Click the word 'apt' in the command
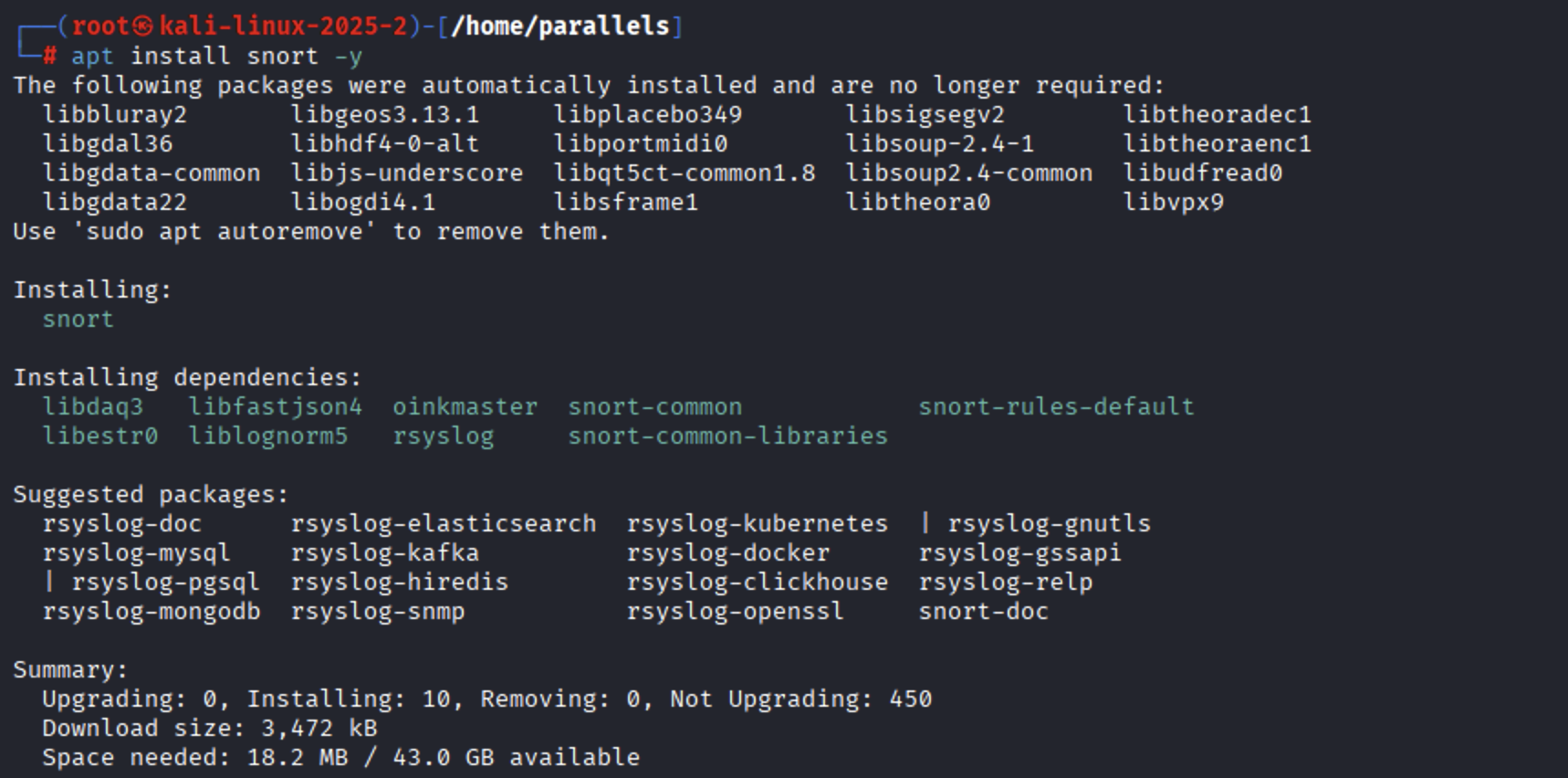 point(92,57)
